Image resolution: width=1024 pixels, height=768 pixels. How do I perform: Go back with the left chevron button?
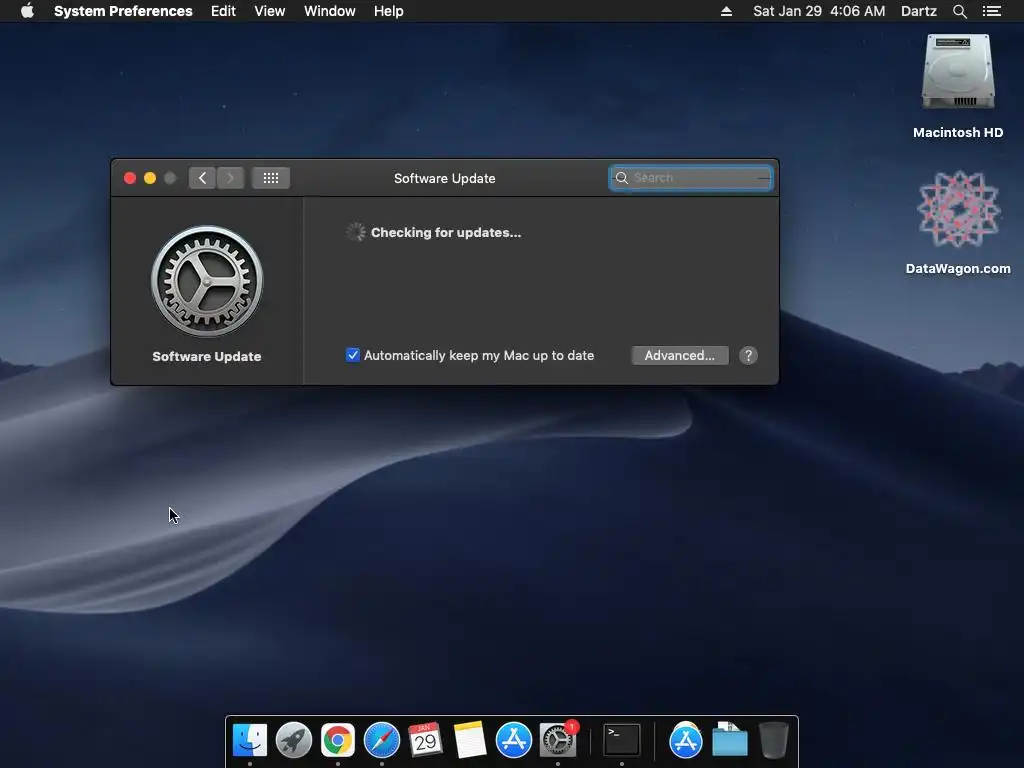coord(202,178)
